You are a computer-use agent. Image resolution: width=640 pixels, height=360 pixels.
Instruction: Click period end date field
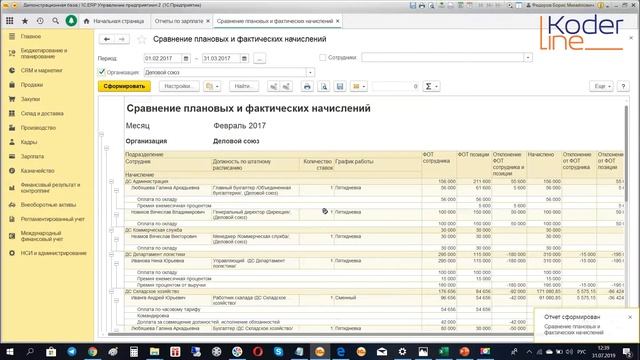point(221,58)
